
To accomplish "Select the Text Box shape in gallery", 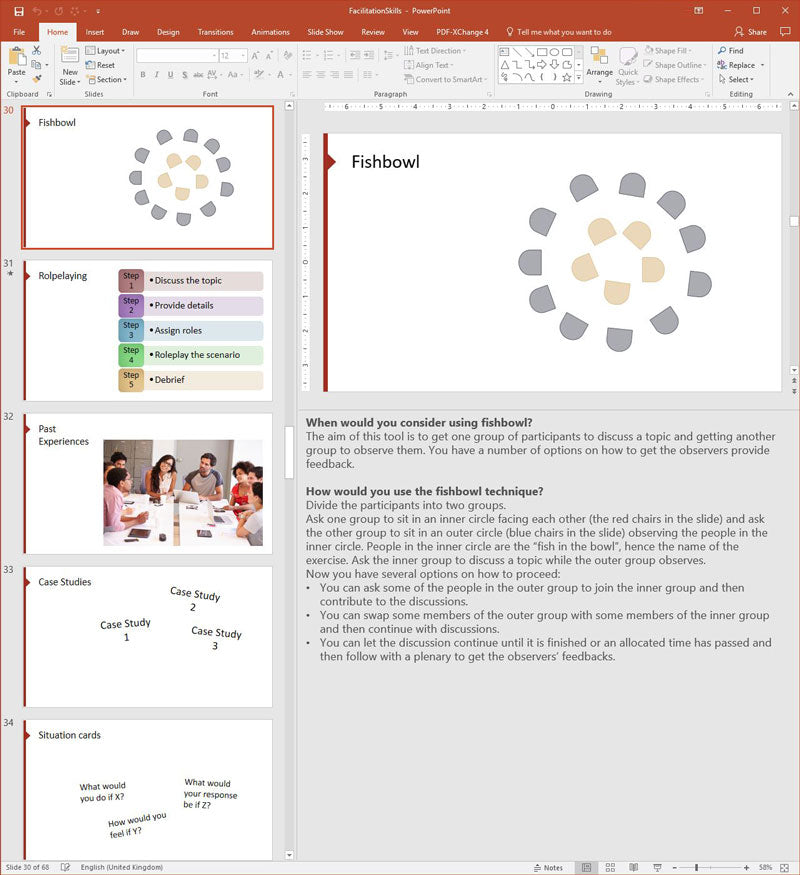I will click(x=504, y=52).
